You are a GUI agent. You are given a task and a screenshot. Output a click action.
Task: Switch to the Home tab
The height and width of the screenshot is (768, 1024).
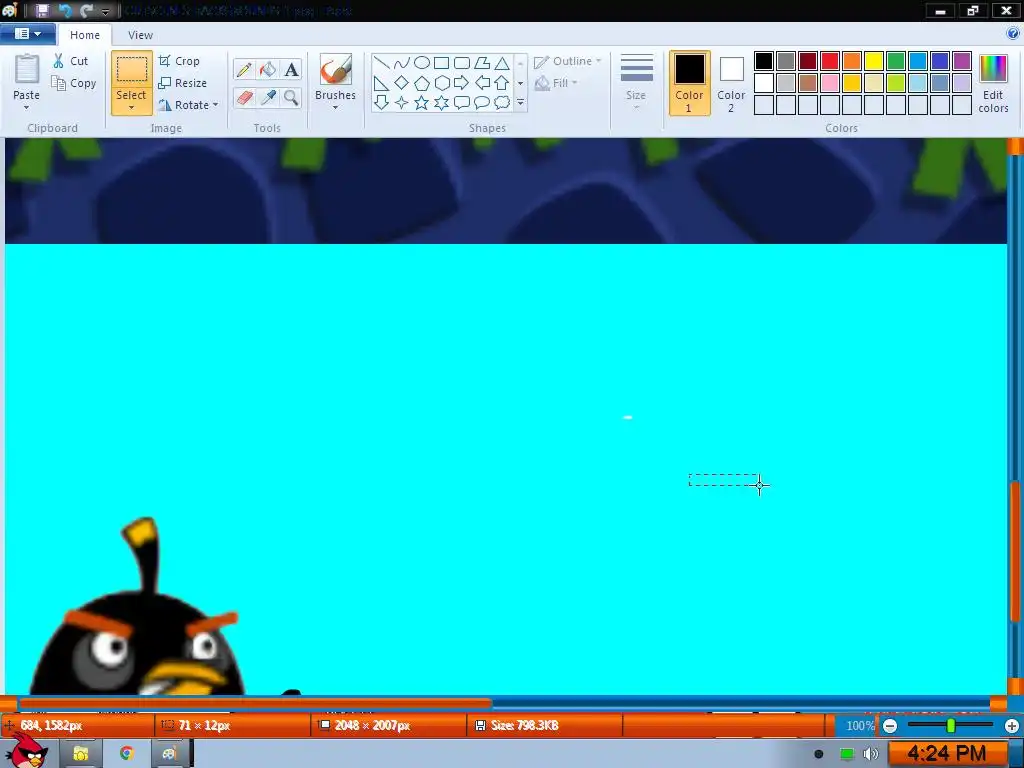tap(85, 35)
